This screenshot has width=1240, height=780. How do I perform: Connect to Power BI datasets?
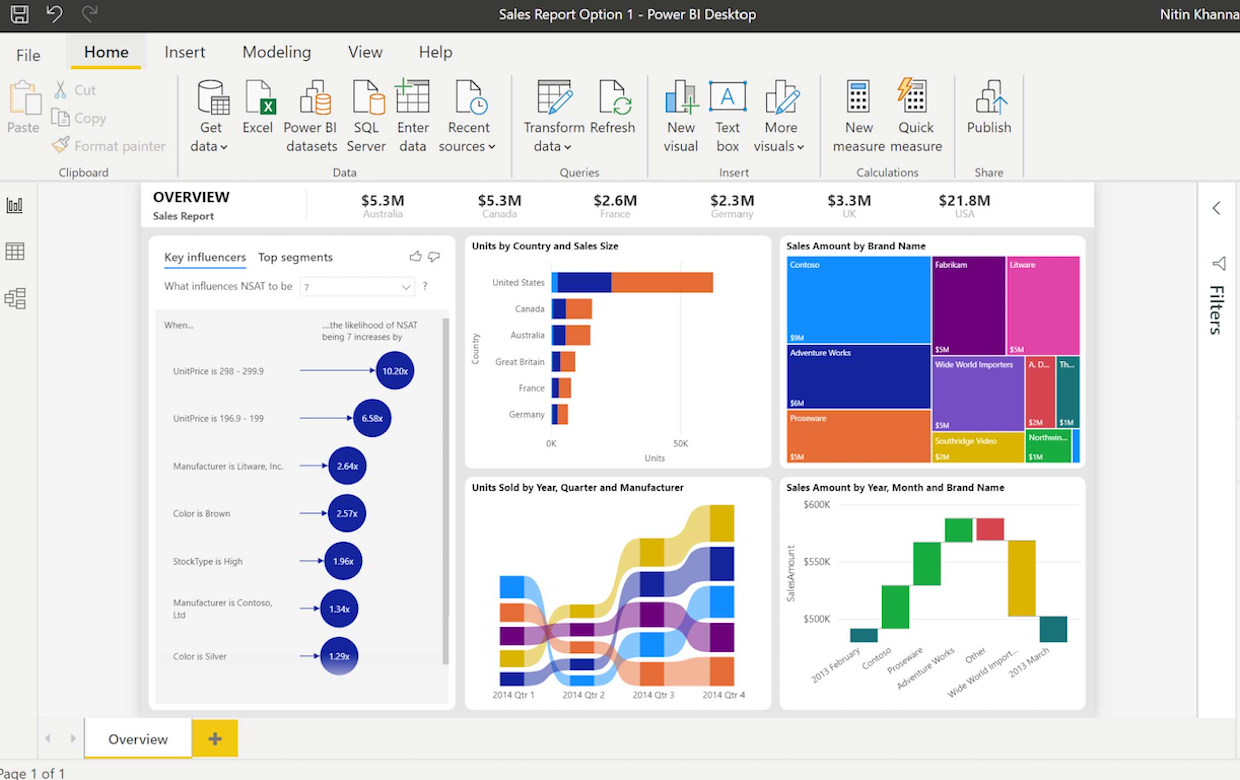pos(311,117)
